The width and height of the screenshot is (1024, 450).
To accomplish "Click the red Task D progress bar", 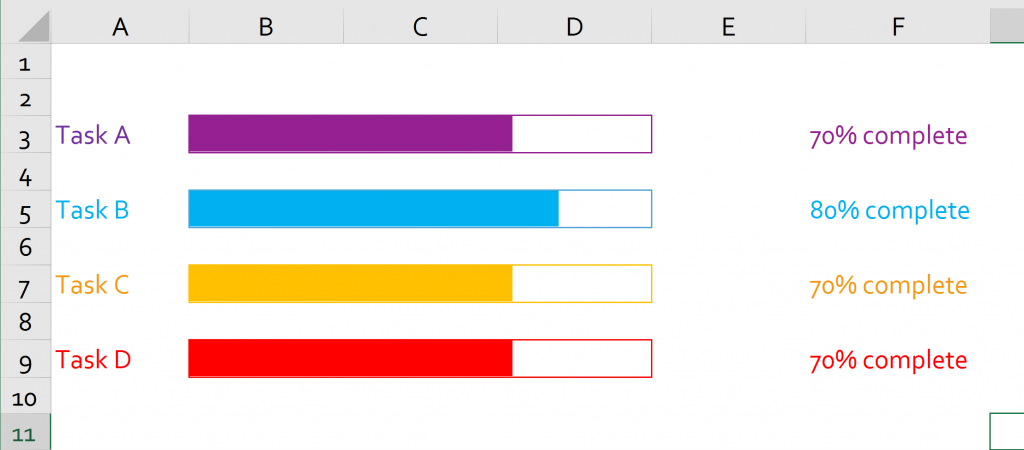I will [x=420, y=358].
